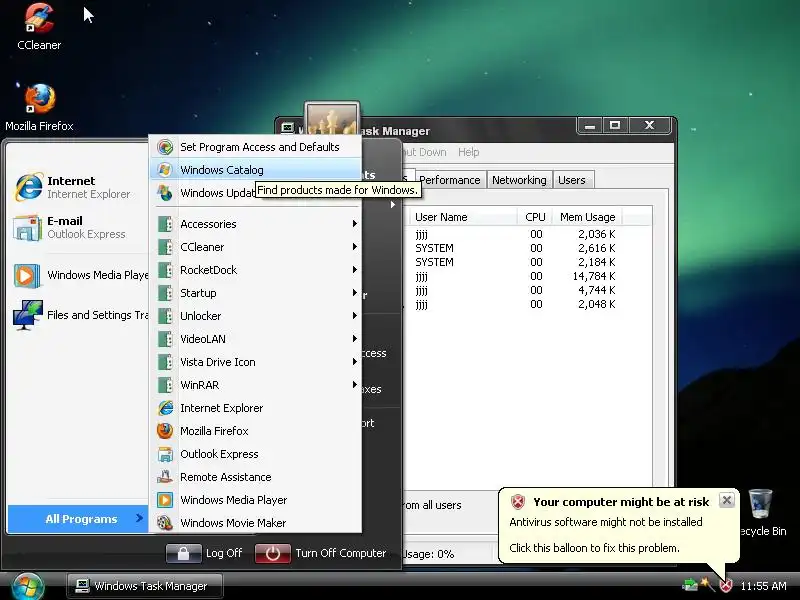
Task: Click the 11:55 AM taskbar clock
Action: coord(763,586)
